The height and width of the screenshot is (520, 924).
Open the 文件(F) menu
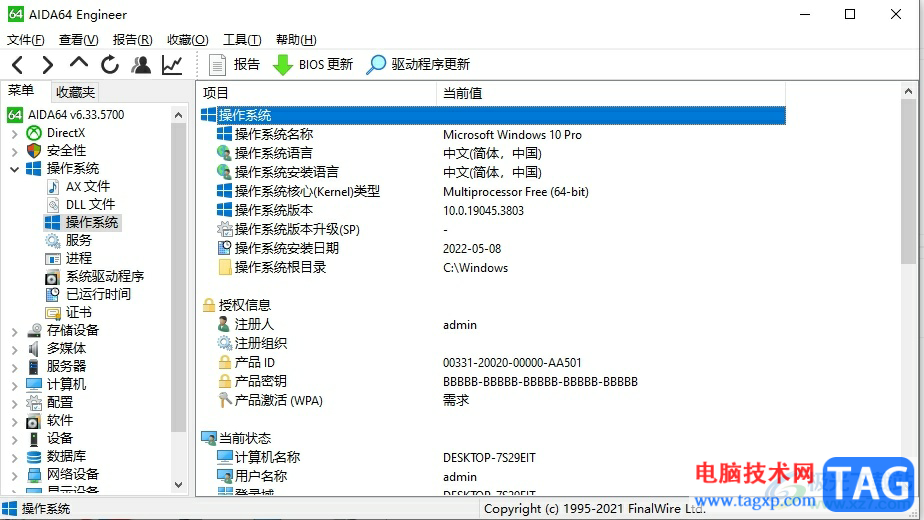(25, 40)
